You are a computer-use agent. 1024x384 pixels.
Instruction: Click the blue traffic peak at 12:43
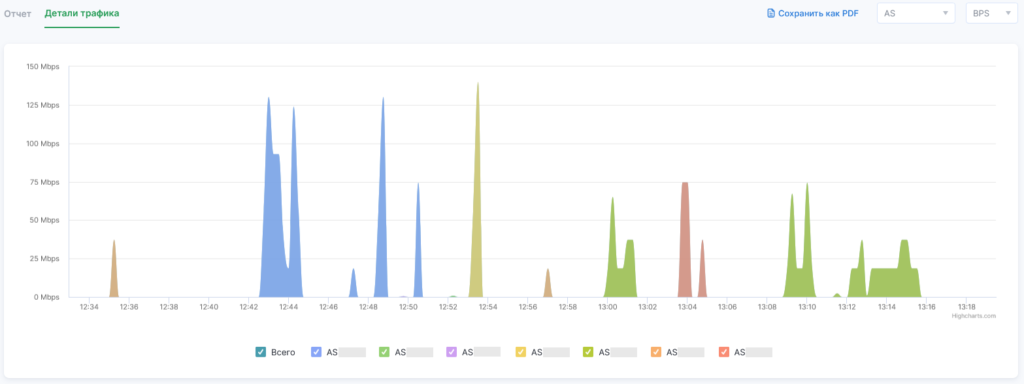[269, 196]
